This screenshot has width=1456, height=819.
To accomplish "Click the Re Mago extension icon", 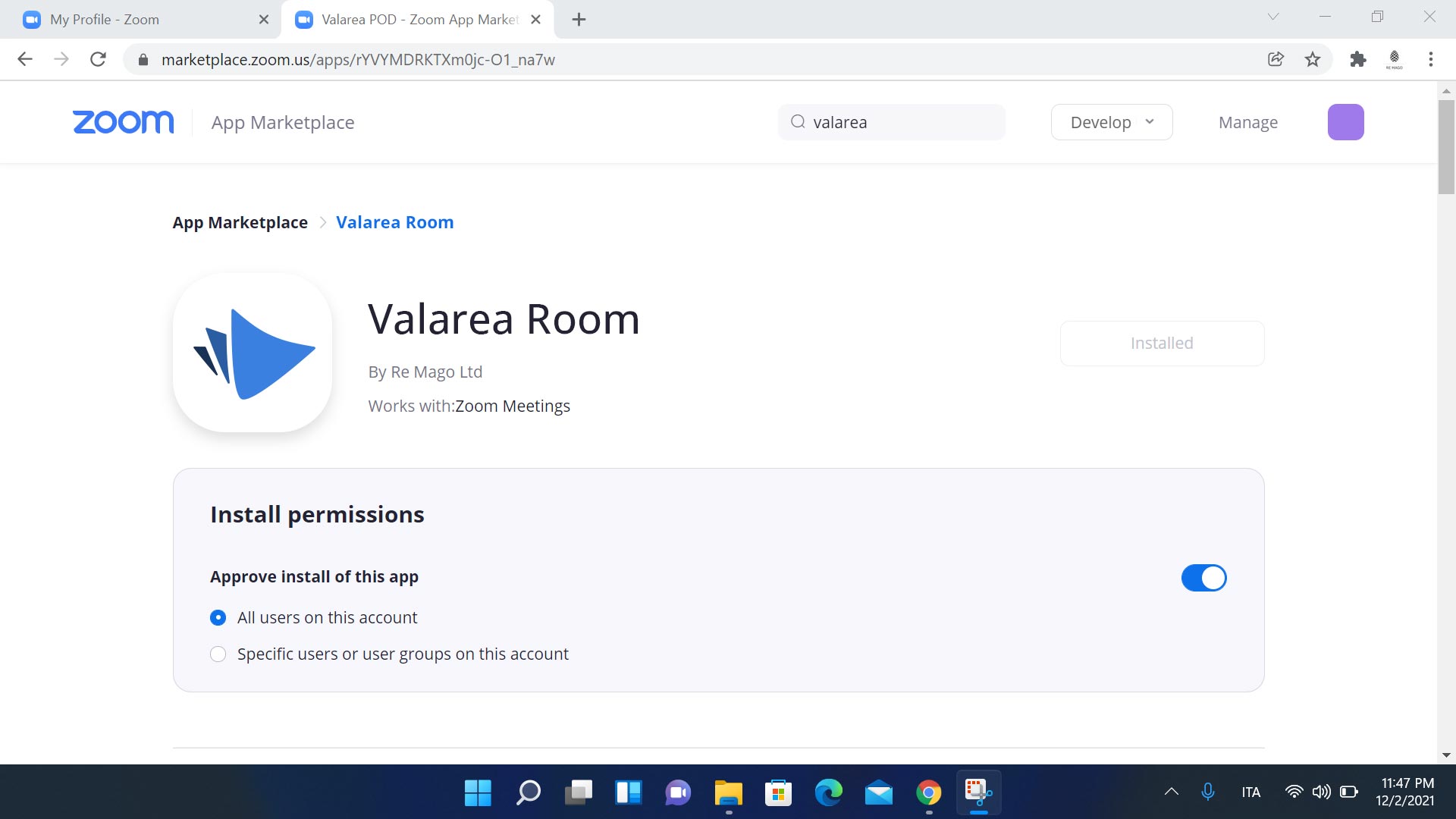I will click(x=1394, y=59).
